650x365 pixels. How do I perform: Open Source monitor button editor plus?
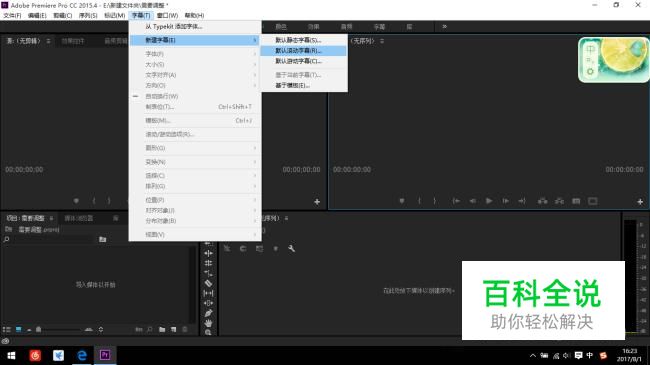pos(317,202)
